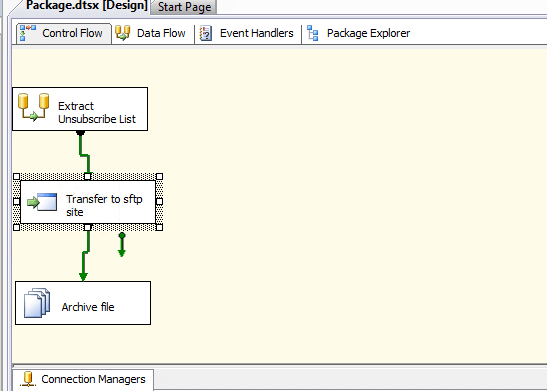Click the Connection Managers icon
The height and width of the screenshot is (391, 547).
(x=28, y=379)
